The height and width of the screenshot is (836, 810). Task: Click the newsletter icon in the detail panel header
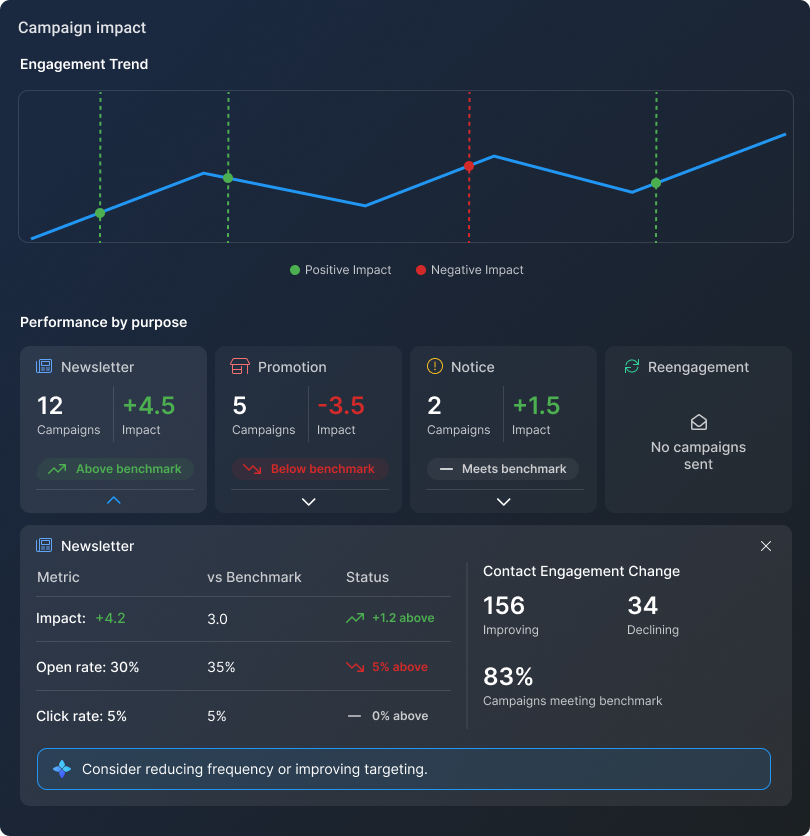coord(44,546)
